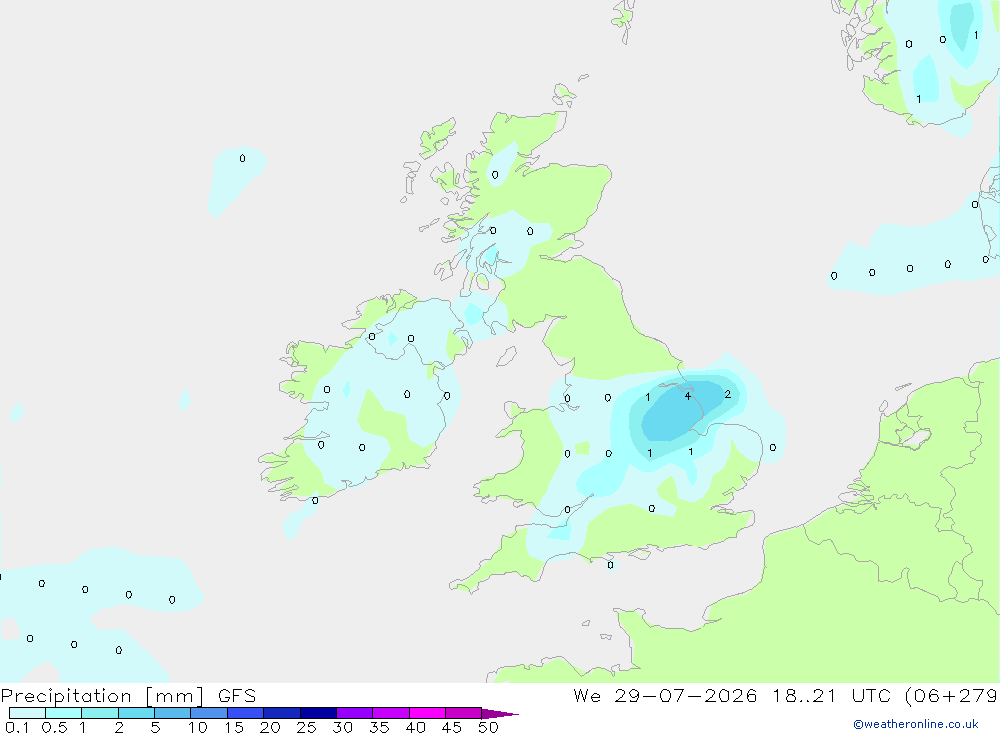Click the '20' legend scale label

[270, 727]
